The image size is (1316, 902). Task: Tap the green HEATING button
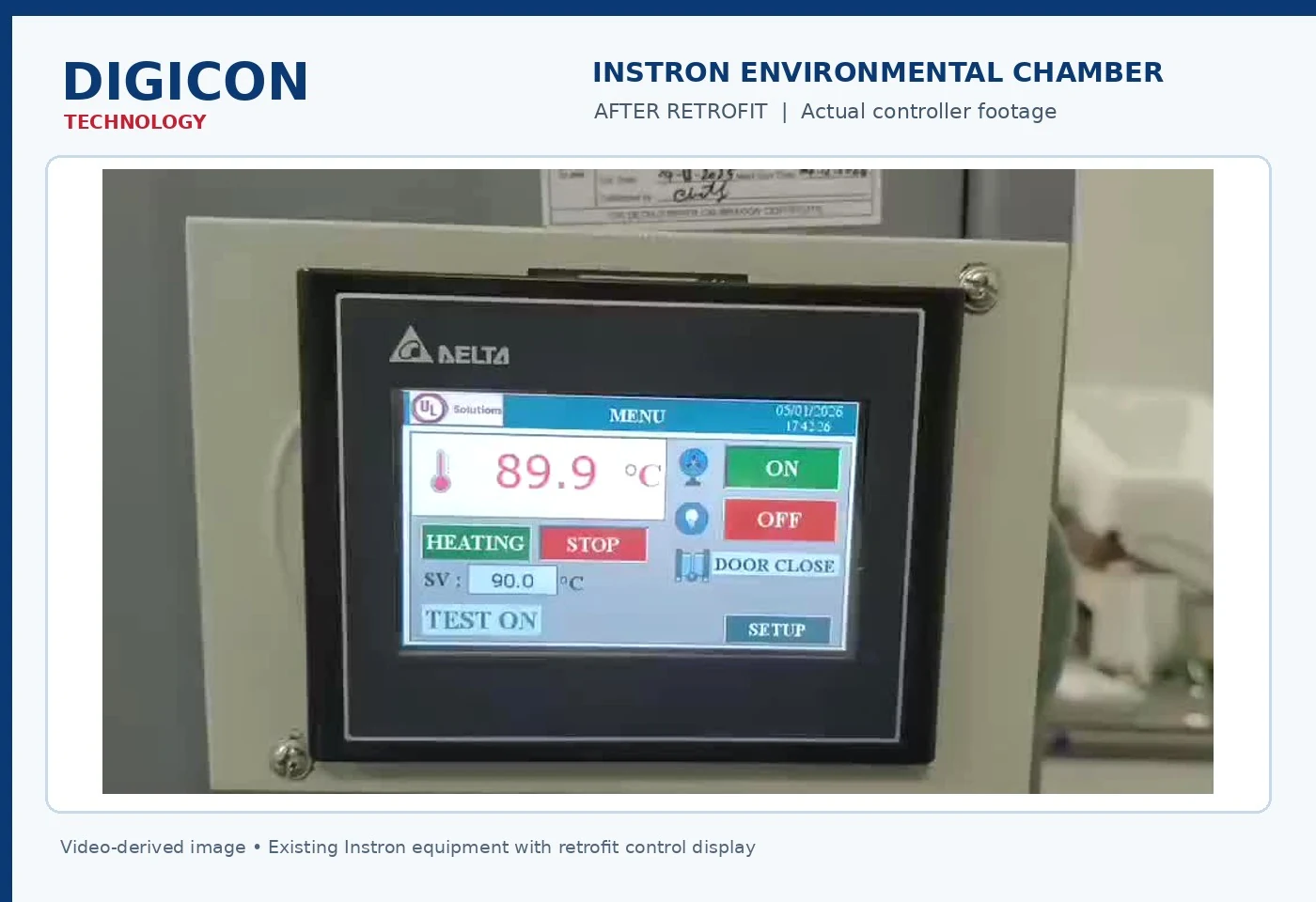click(476, 542)
